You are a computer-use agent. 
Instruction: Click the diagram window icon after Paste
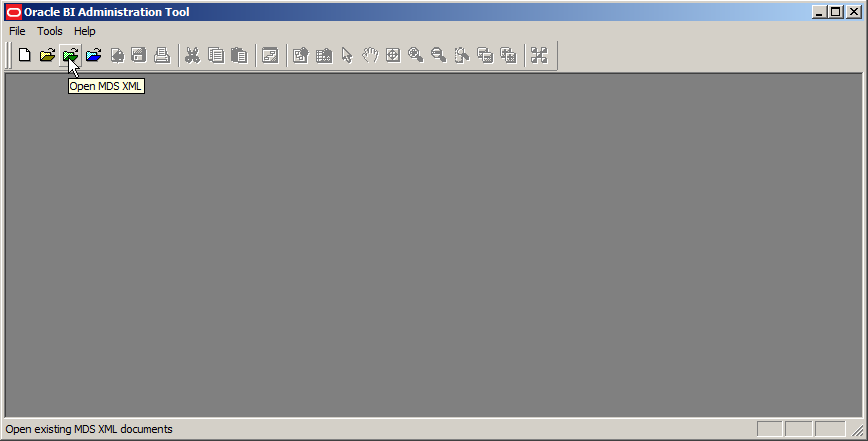pyautogui.click(x=270, y=55)
